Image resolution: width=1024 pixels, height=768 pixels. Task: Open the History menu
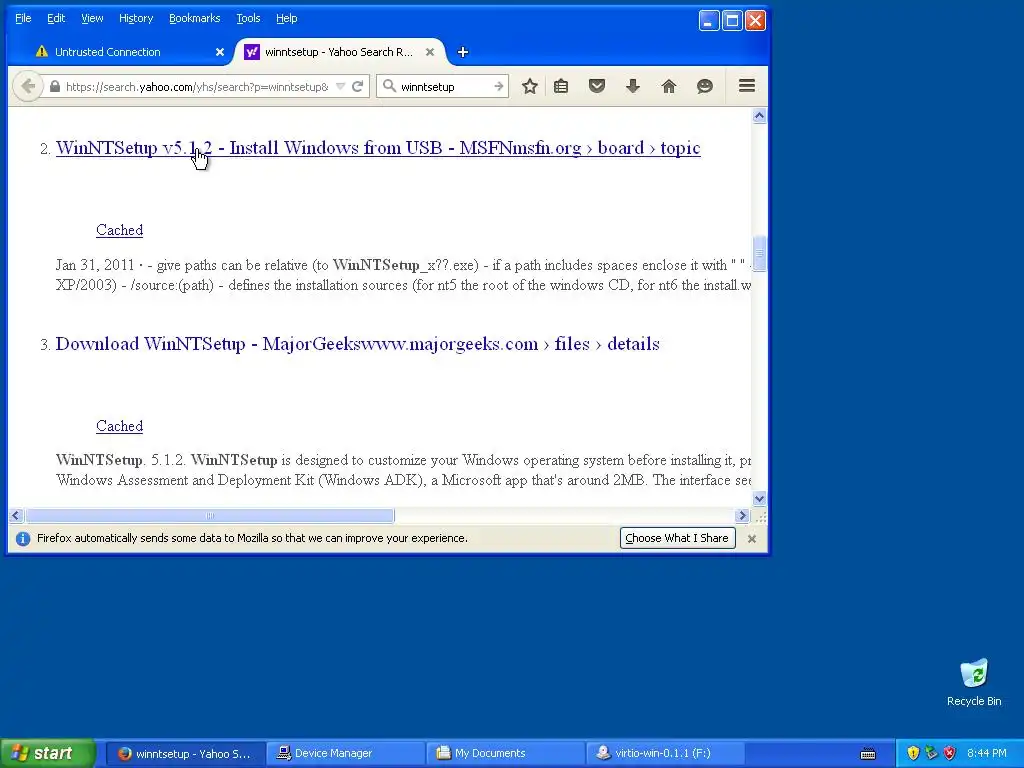pos(136,18)
